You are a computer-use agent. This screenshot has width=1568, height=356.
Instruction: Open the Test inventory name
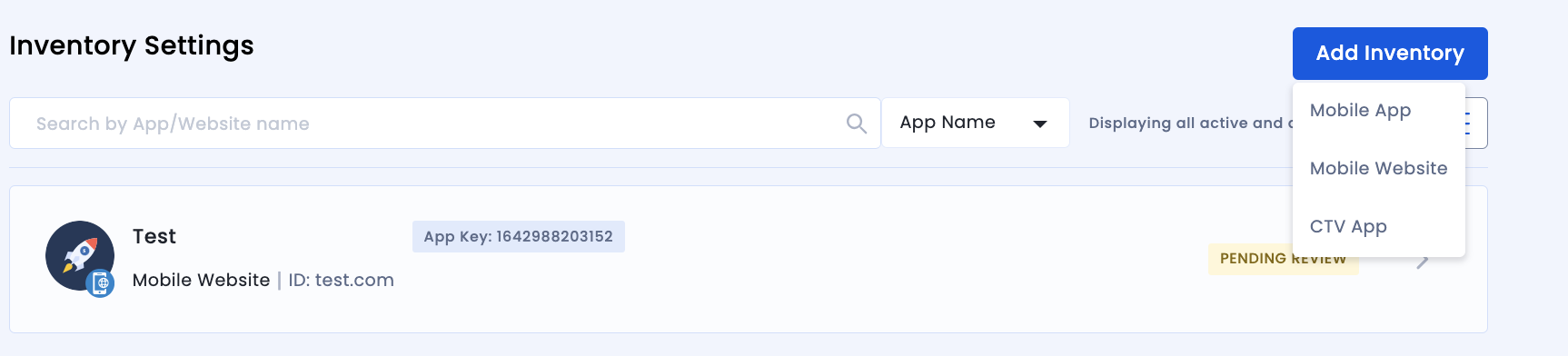tap(154, 237)
